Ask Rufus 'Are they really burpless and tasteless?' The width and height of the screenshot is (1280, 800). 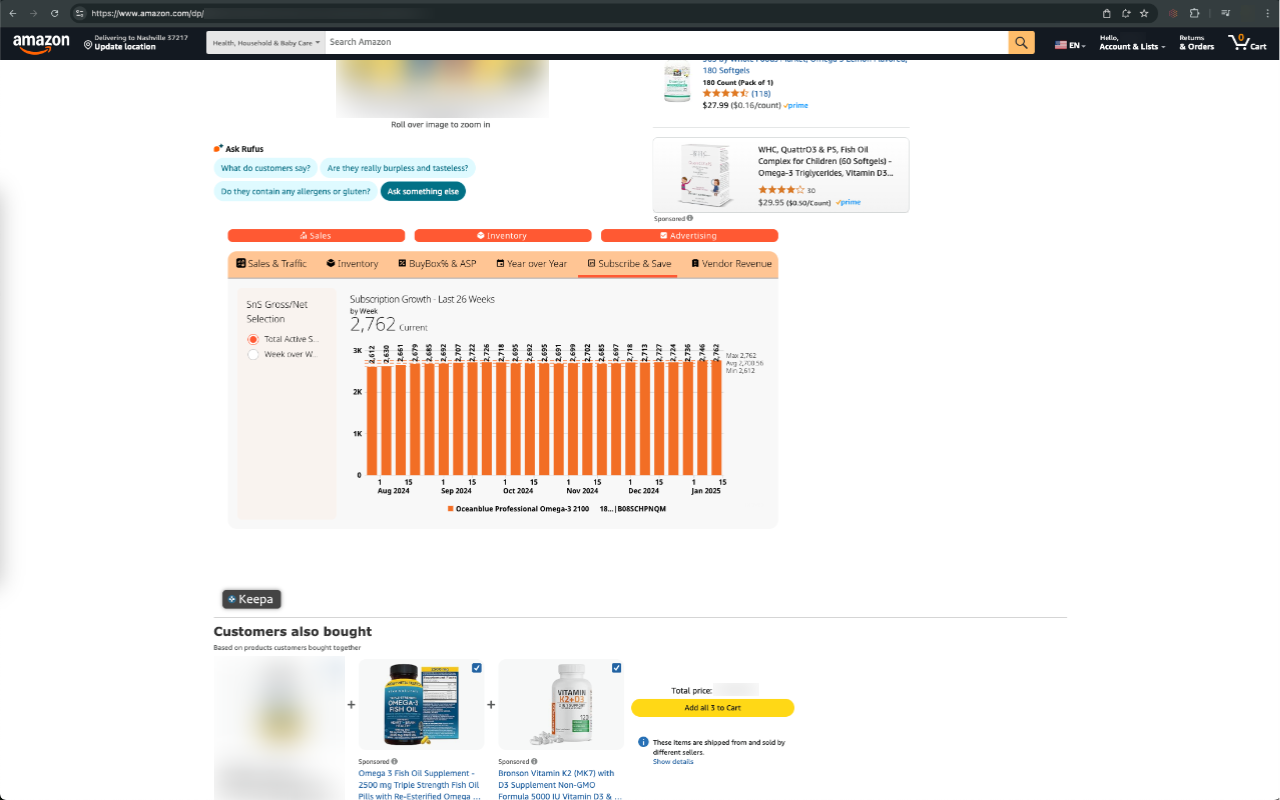(397, 168)
